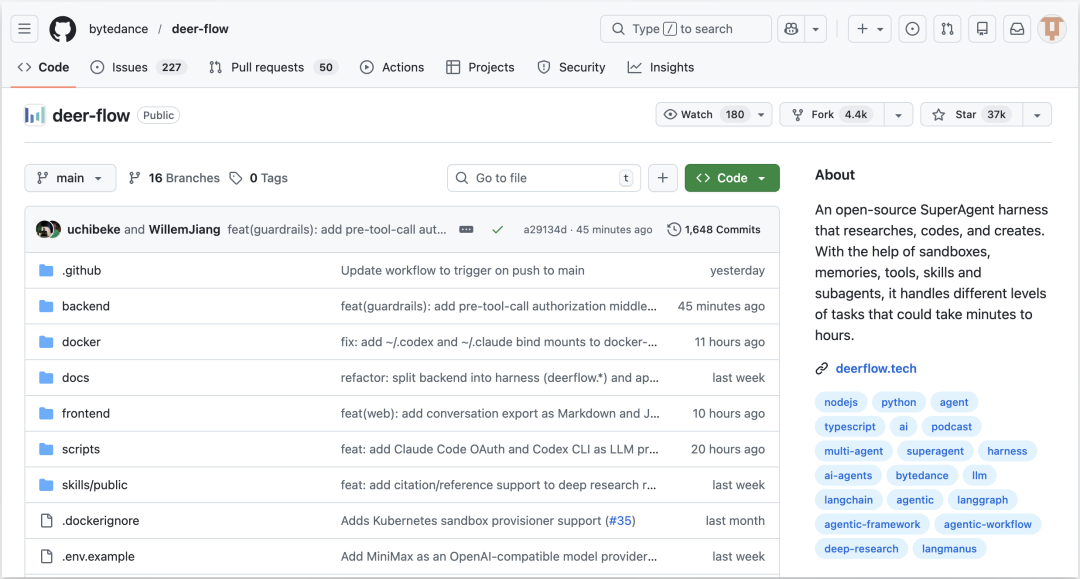View the 1,648 Commits history
1080x579 pixels.
click(x=714, y=230)
